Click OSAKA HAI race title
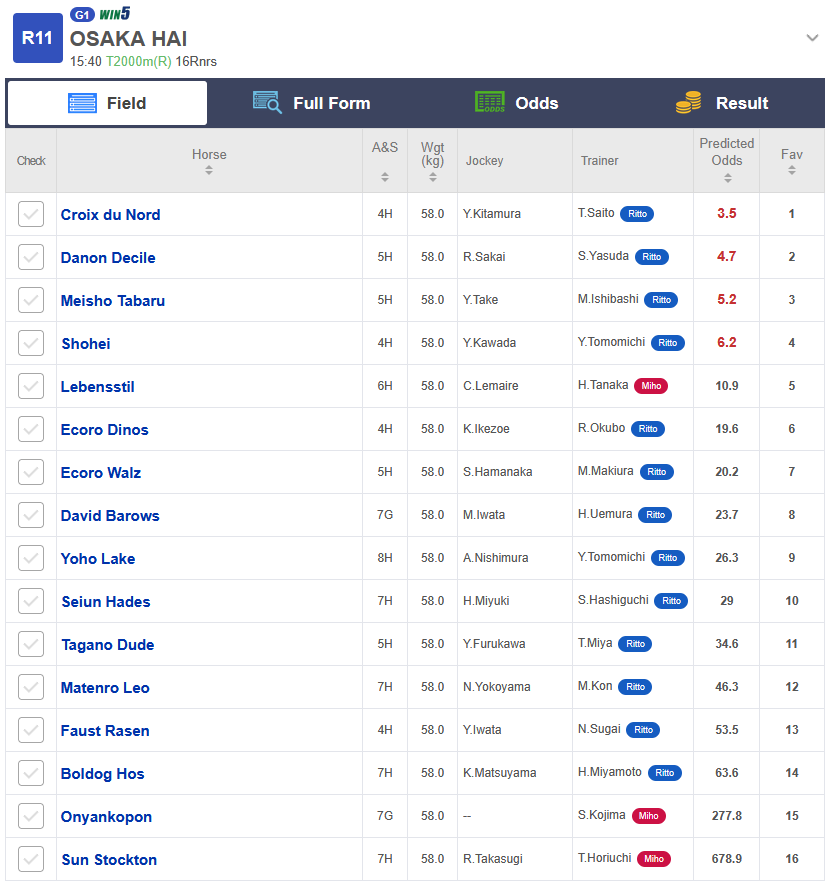838x890 pixels. 128,39
